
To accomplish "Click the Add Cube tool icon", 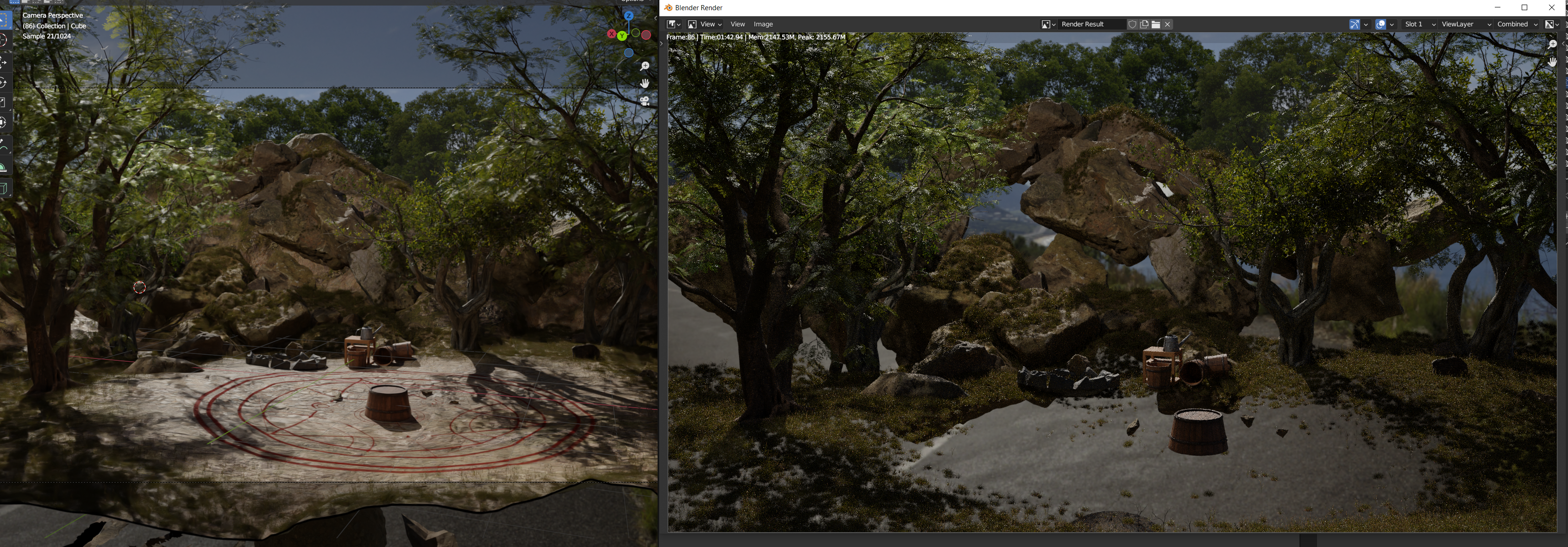I will click(x=3, y=188).
